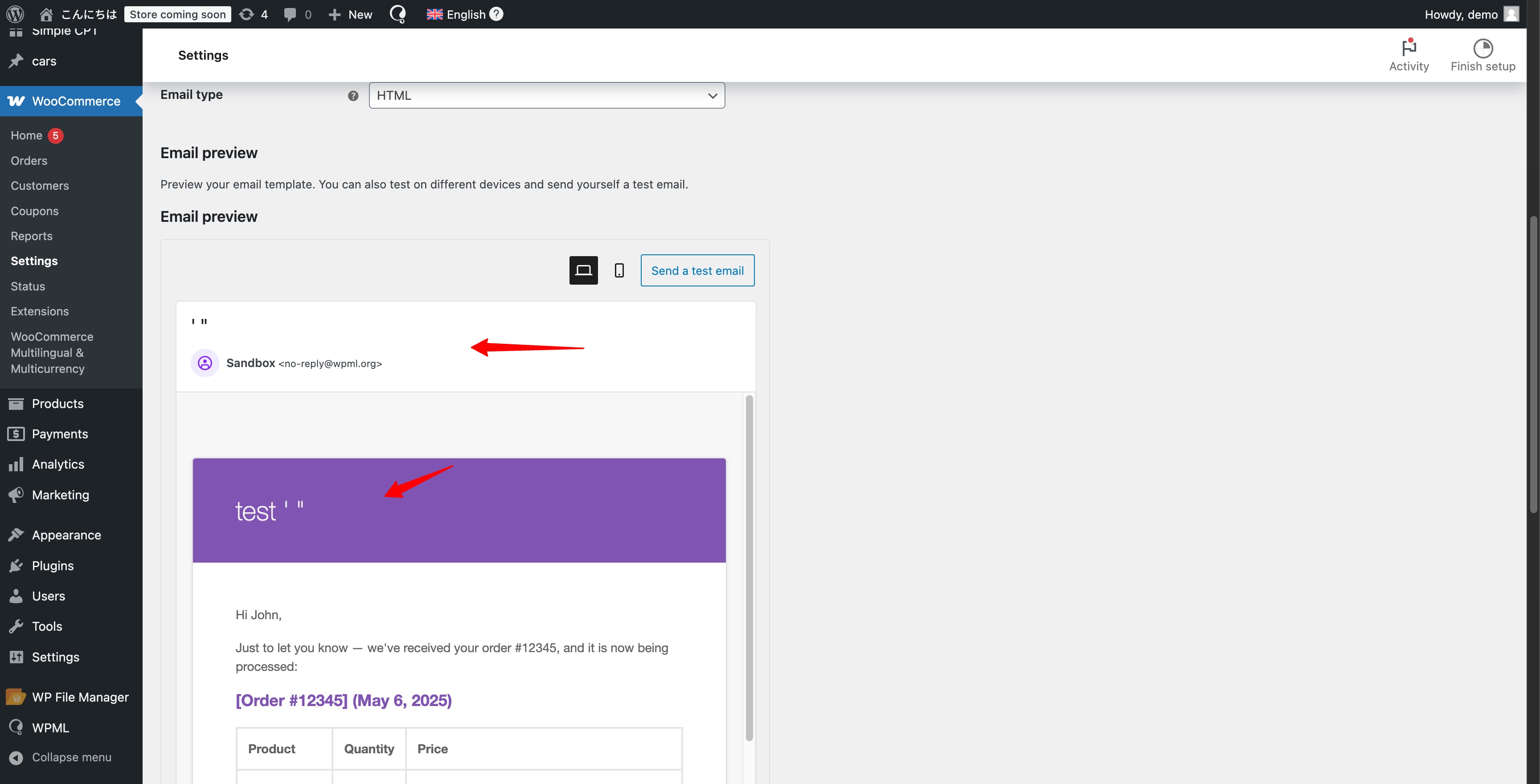Click the Users person icon
Screen dimensions: 1540x784
point(16,596)
